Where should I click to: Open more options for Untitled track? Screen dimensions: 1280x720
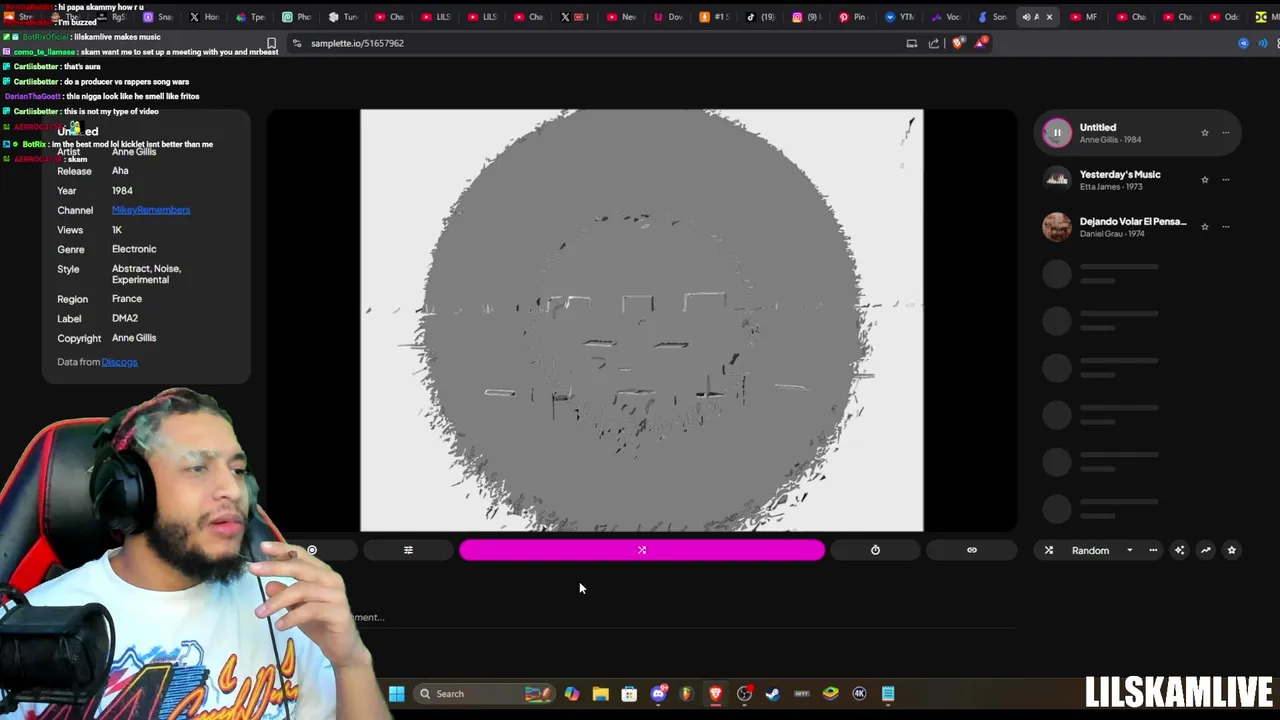pyautogui.click(x=1226, y=133)
